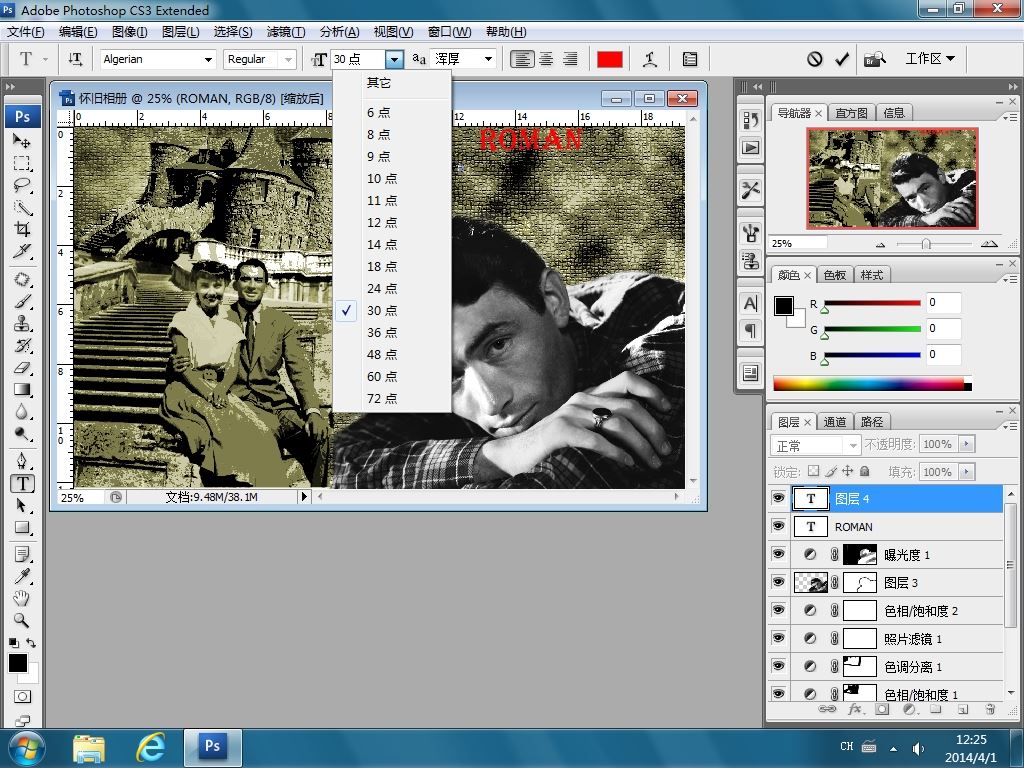Click the foreground color in toolbox
1024x768 pixels.
18,663
